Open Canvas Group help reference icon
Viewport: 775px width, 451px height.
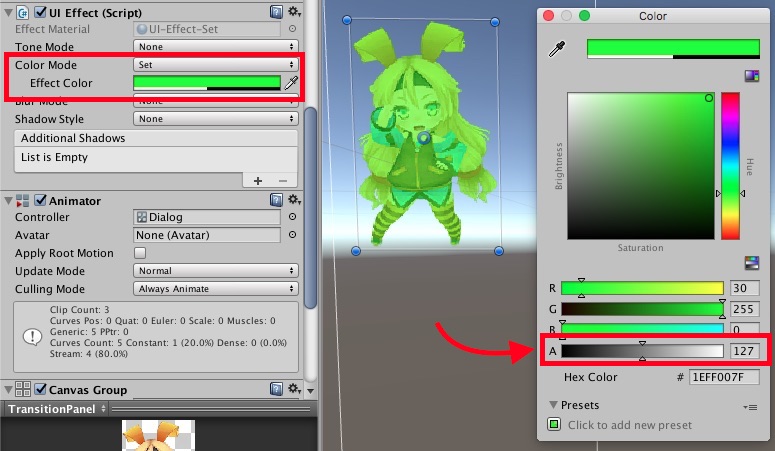(276, 389)
